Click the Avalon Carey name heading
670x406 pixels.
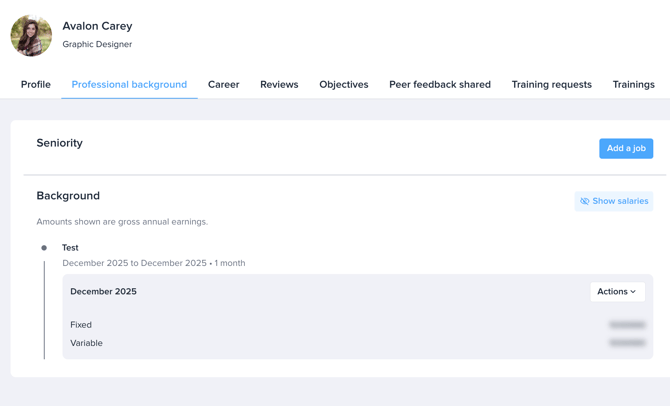tap(97, 26)
